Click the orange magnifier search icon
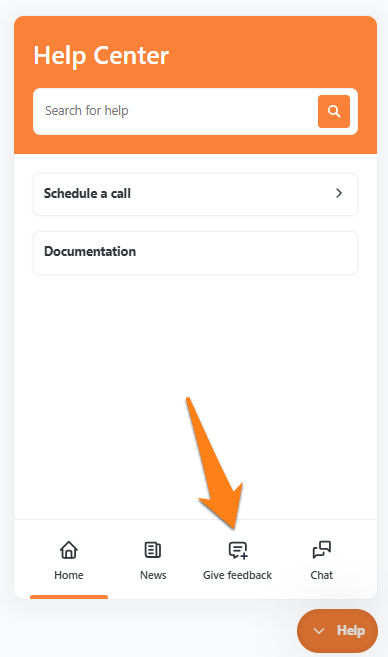The width and height of the screenshot is (388, 657). pos(334,111)
